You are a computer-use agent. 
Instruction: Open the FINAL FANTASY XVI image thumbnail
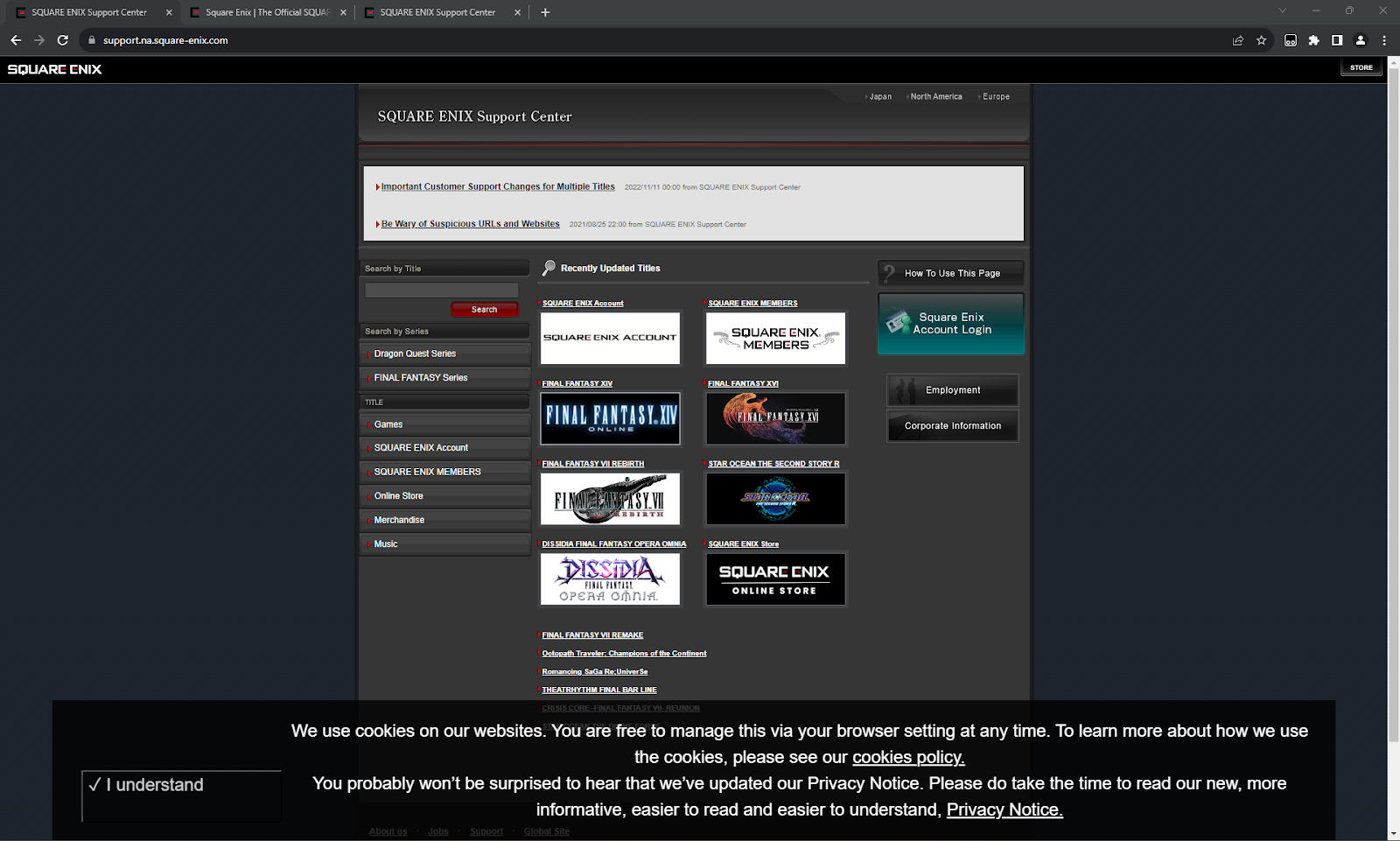point(776,418)
